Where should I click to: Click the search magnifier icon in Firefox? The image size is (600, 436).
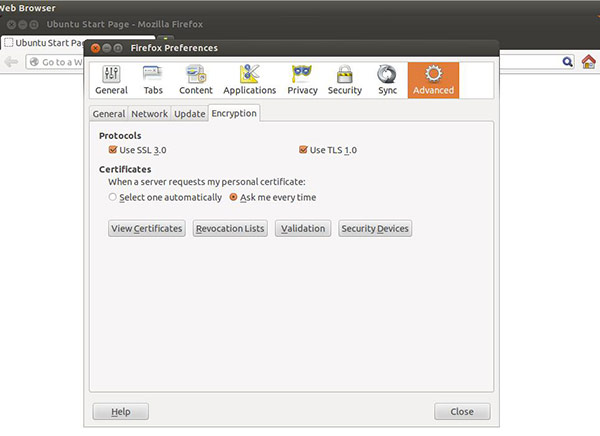567,62
